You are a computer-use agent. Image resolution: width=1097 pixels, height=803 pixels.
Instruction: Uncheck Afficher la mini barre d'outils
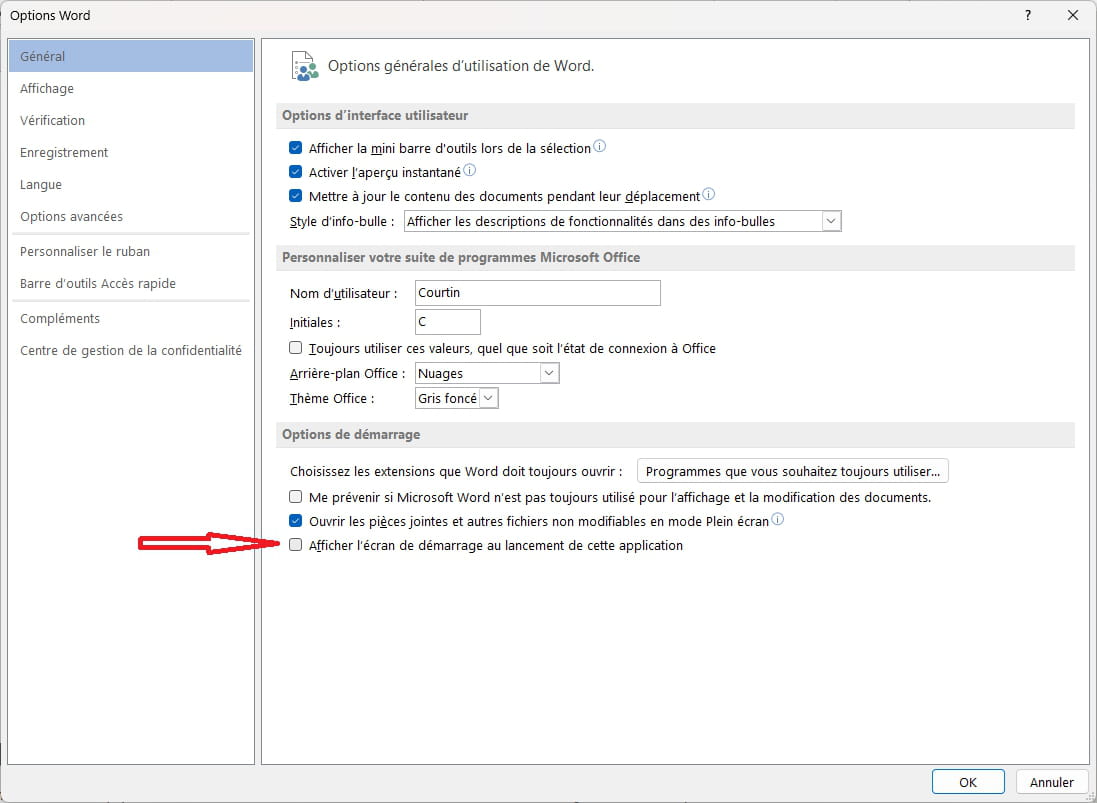point(296,148)
